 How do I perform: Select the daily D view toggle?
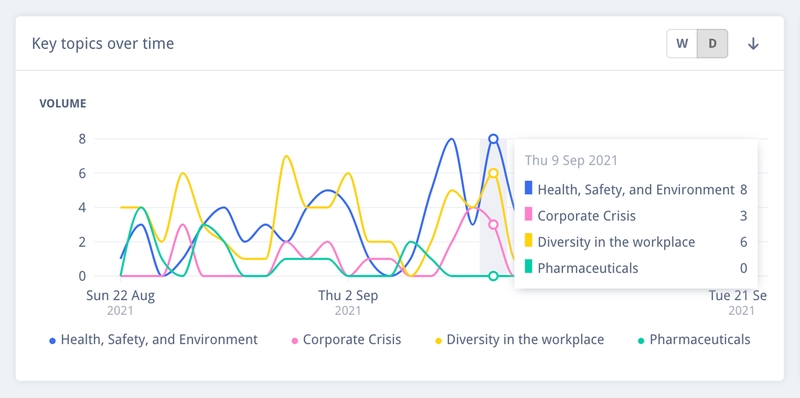pos(712,44)
